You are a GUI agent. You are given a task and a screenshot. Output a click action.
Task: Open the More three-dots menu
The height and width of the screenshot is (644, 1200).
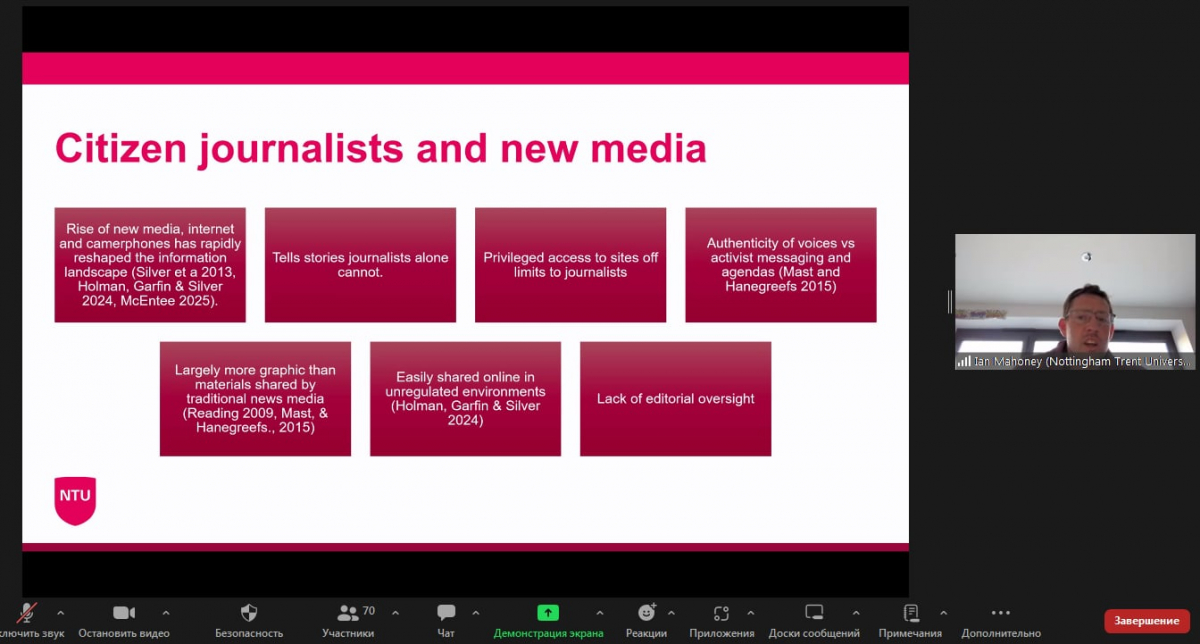[x=1000, y=613]
